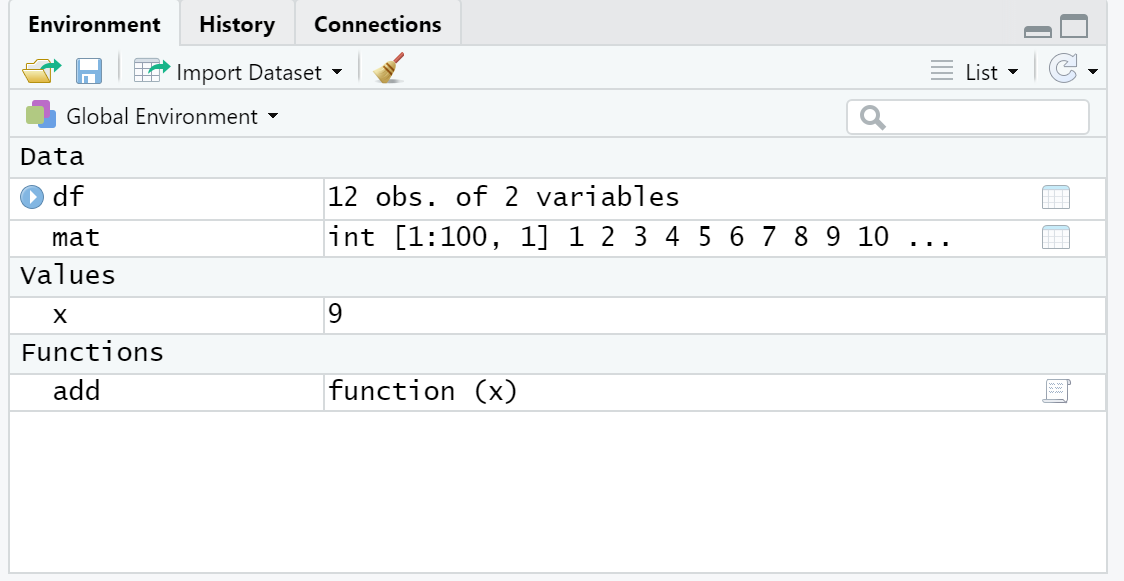Switch to the History tab
Image resolution: width=1124 pixels, height=581 pixels.
237,25
